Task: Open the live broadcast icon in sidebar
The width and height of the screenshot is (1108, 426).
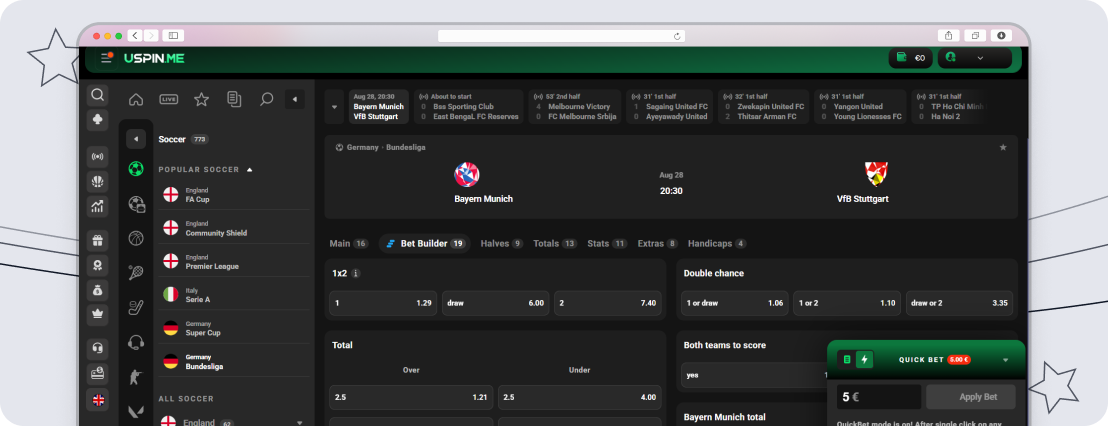Action: point(98,157)
